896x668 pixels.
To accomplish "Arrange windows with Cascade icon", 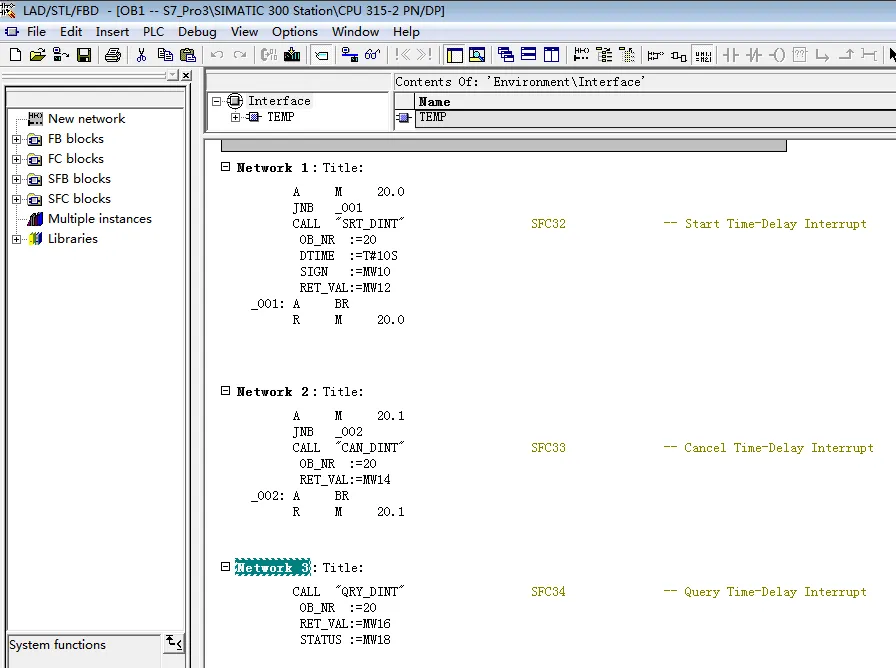I will [506, 55].
